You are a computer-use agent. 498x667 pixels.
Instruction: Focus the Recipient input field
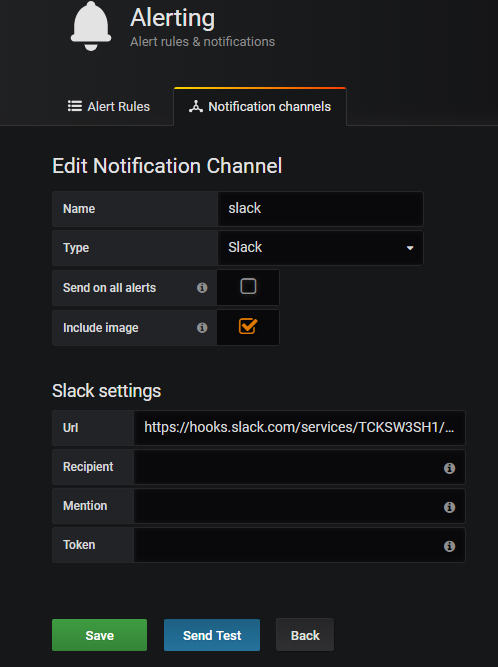299,467
